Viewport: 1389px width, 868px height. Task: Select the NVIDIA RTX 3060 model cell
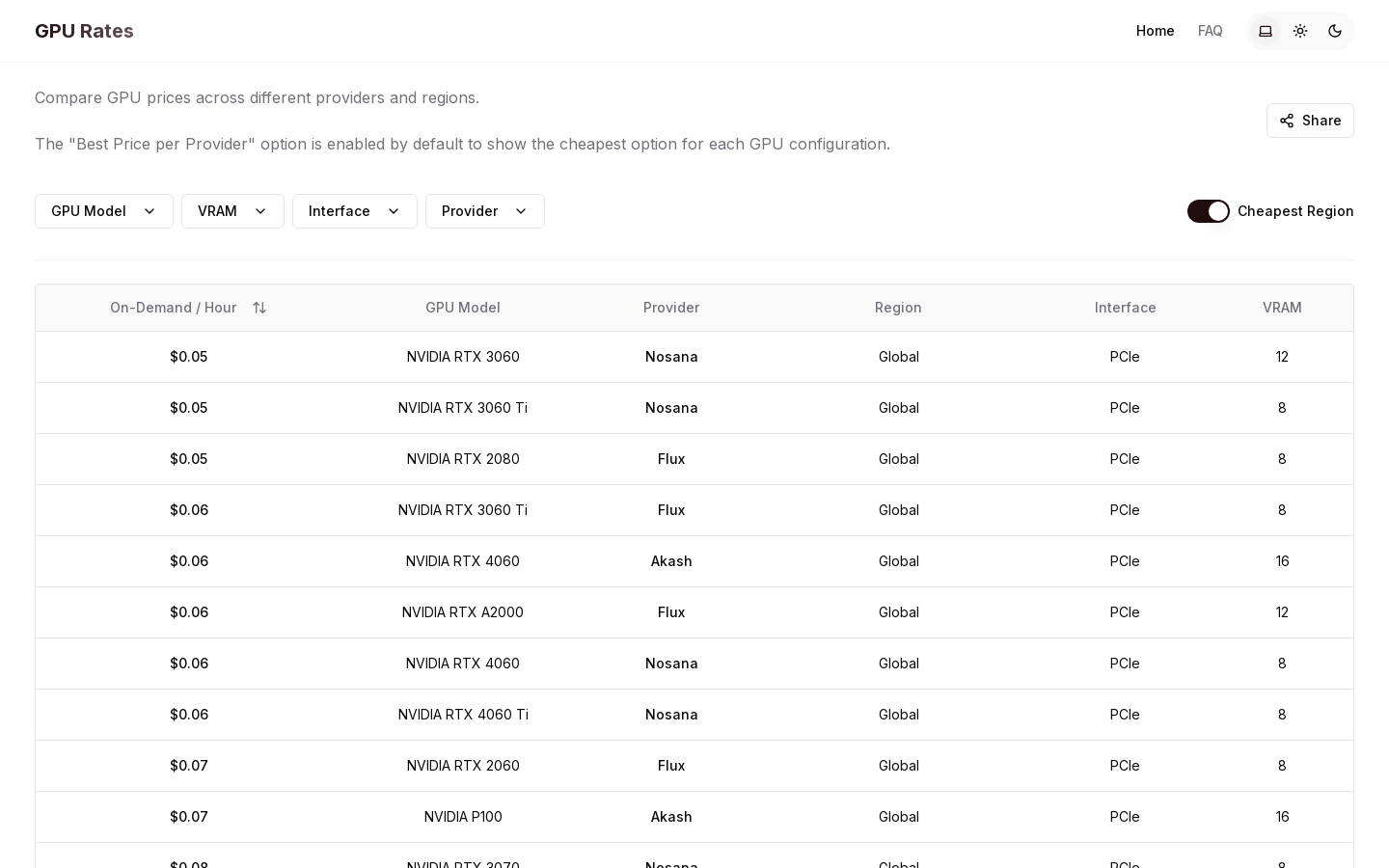pyautogui.click(x=463, y=357)
